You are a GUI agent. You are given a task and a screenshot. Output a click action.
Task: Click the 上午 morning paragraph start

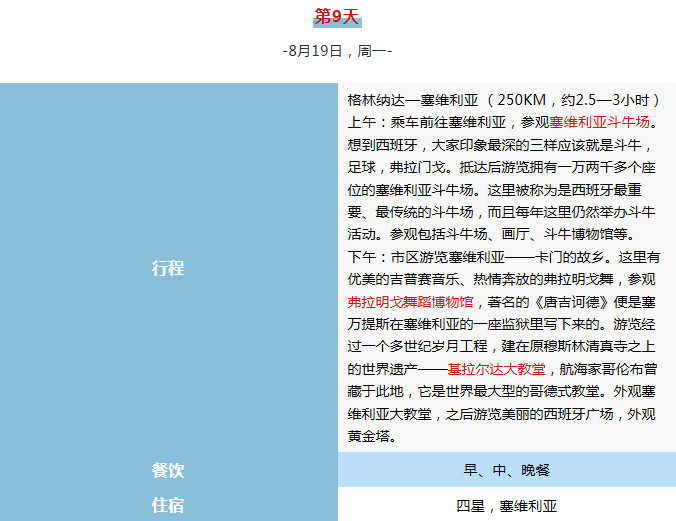tap(364, 122)
